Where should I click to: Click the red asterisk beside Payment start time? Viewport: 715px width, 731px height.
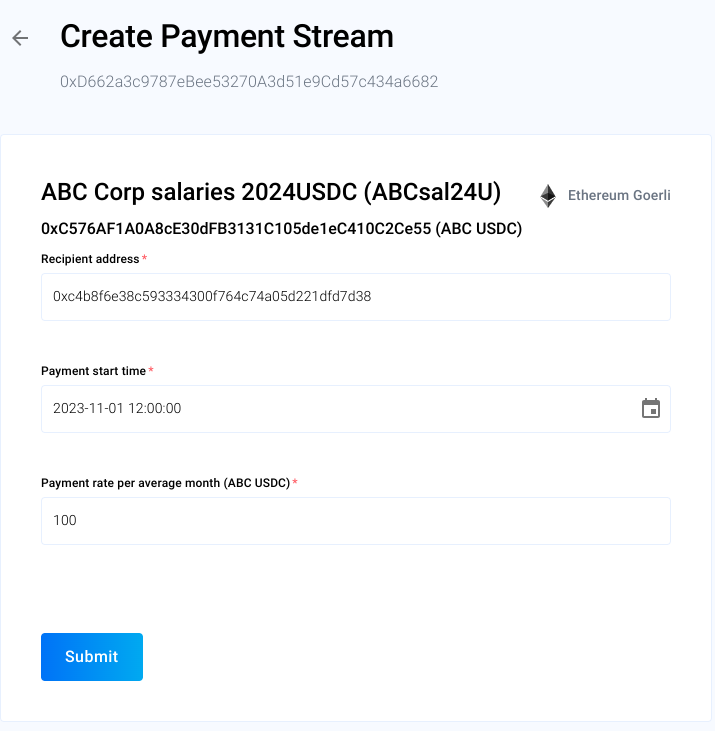(151, 371)
